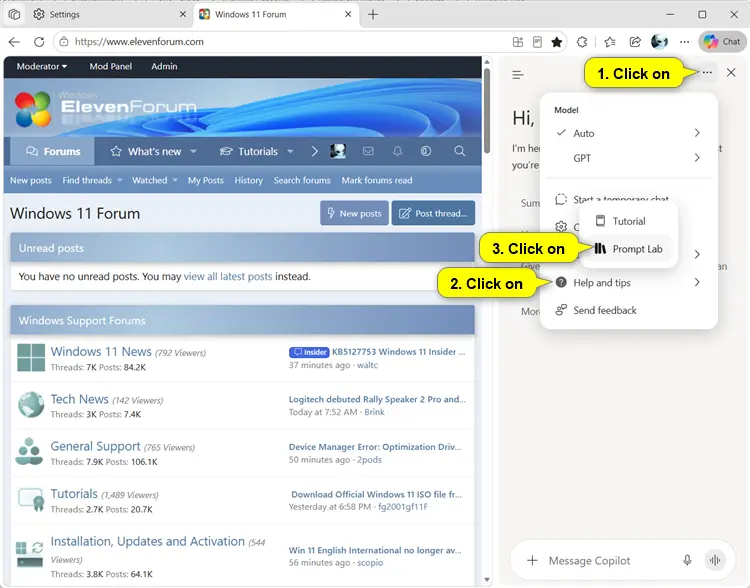Click the History link
Image resolution: width=750 pixels, height=588 pixels.
pyautogui.click(x=248, y=180)
